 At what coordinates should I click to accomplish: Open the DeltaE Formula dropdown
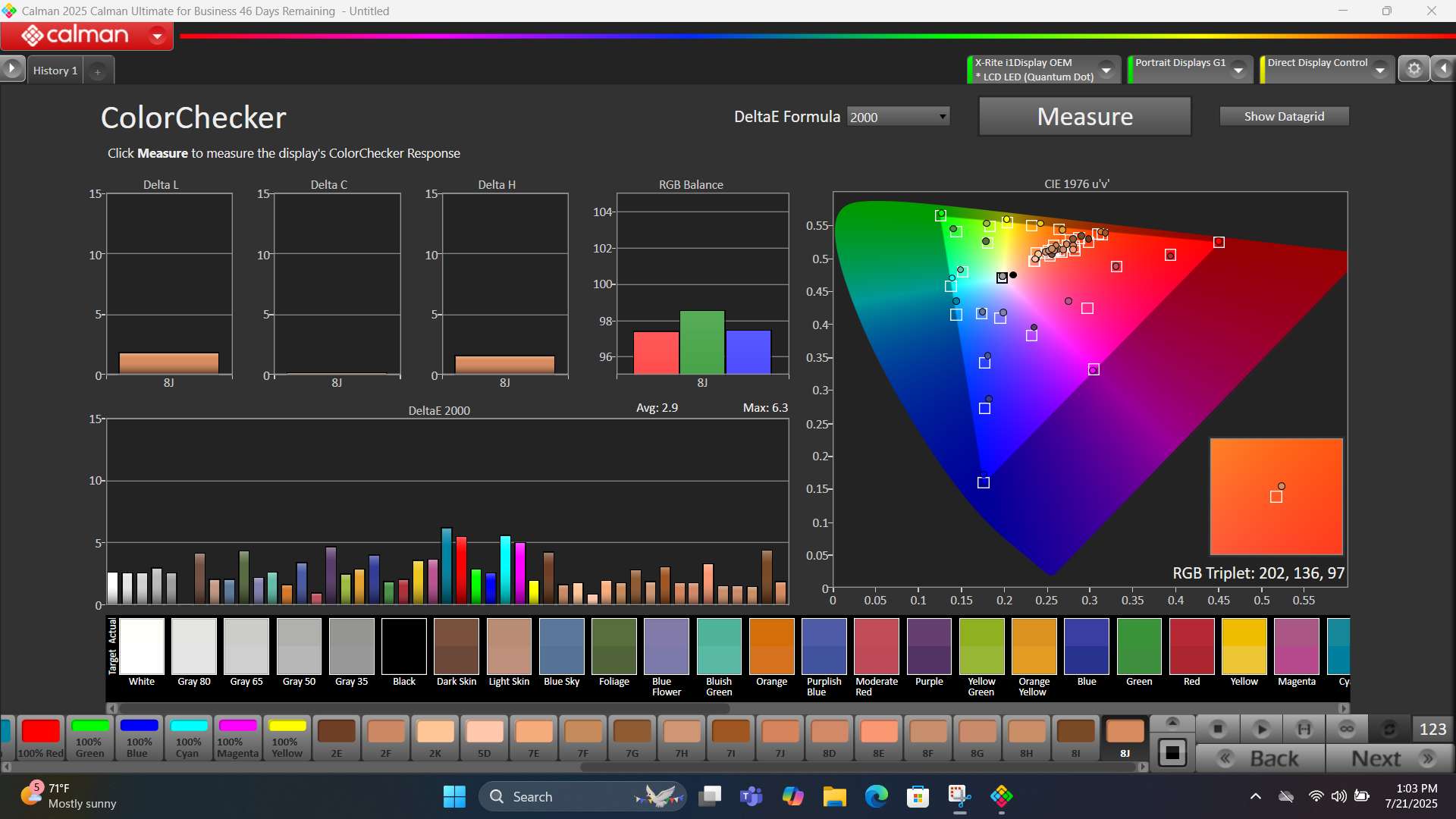[x=898, y=117]
